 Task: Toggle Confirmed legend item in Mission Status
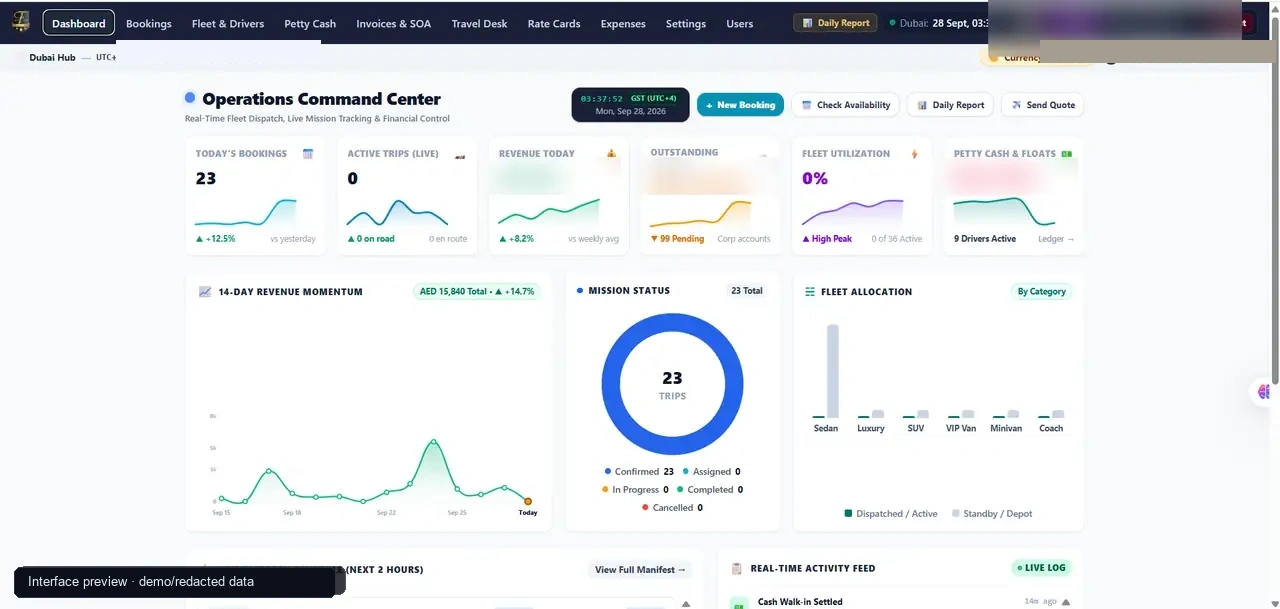(x=639, y=472)
